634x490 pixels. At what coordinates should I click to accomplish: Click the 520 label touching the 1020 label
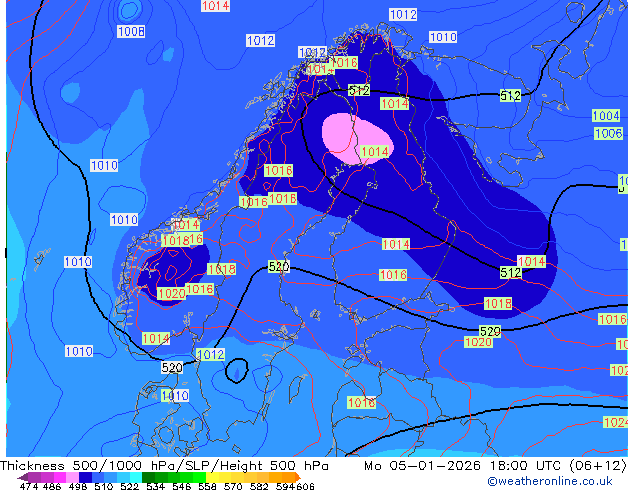pyautogui.click(x=490, y=332)
